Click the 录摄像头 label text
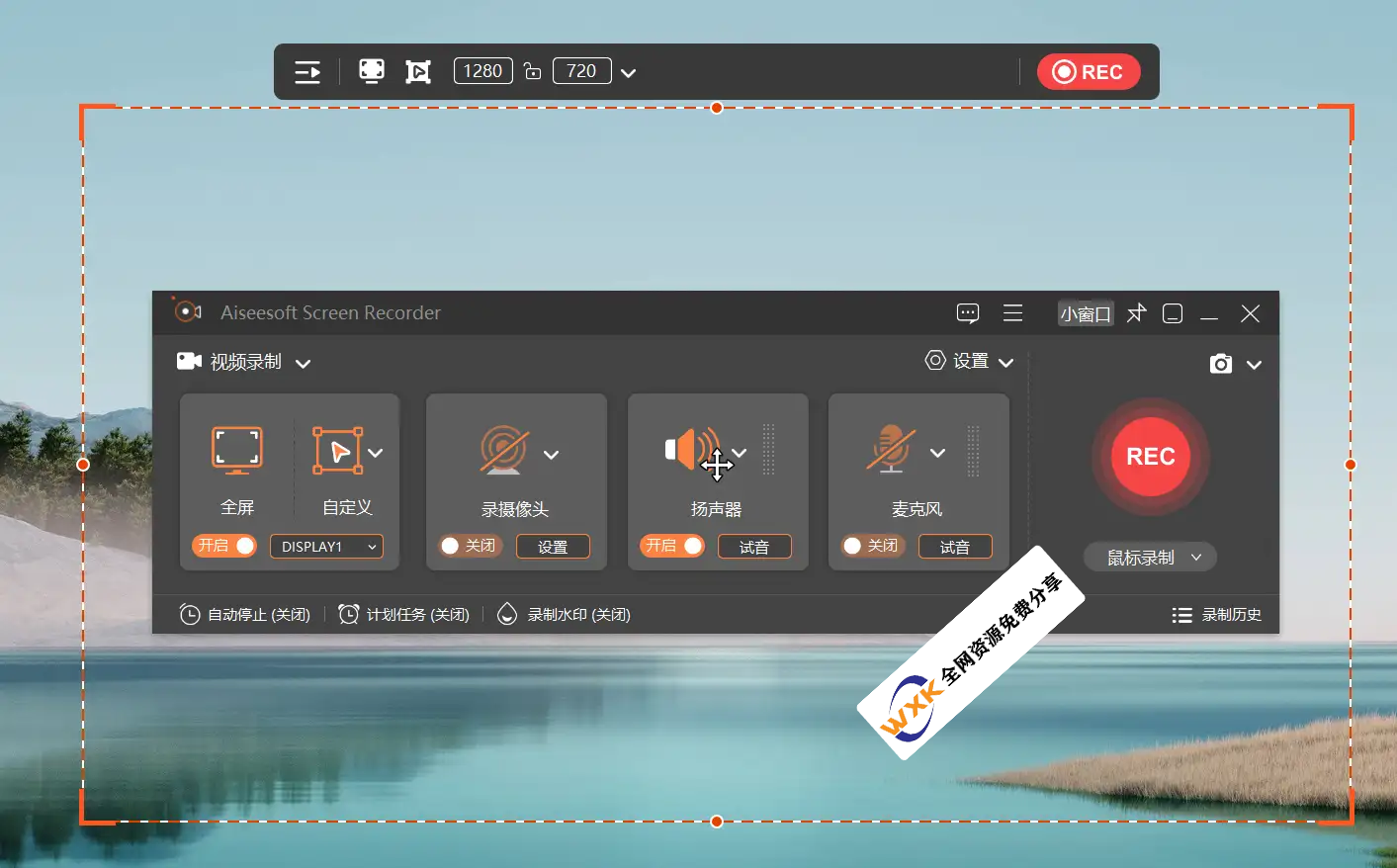Viewport: 1397px width, 868px height. coord(514,509)
